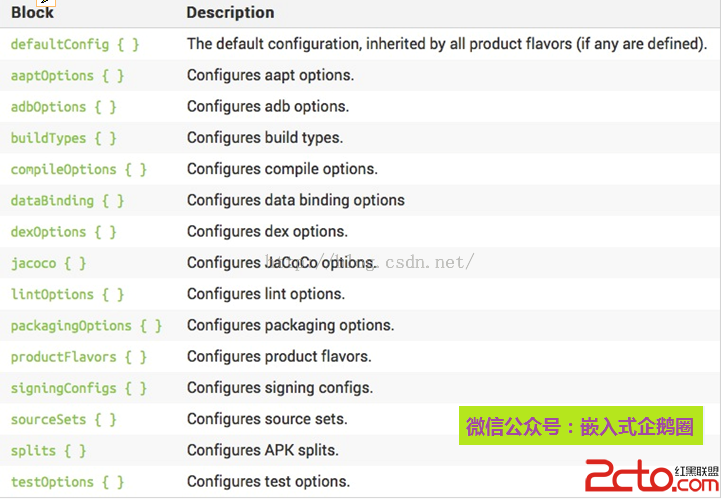Screen dimensions: 722x502
Task: Click the splits { } link
Action: (48, 451)
